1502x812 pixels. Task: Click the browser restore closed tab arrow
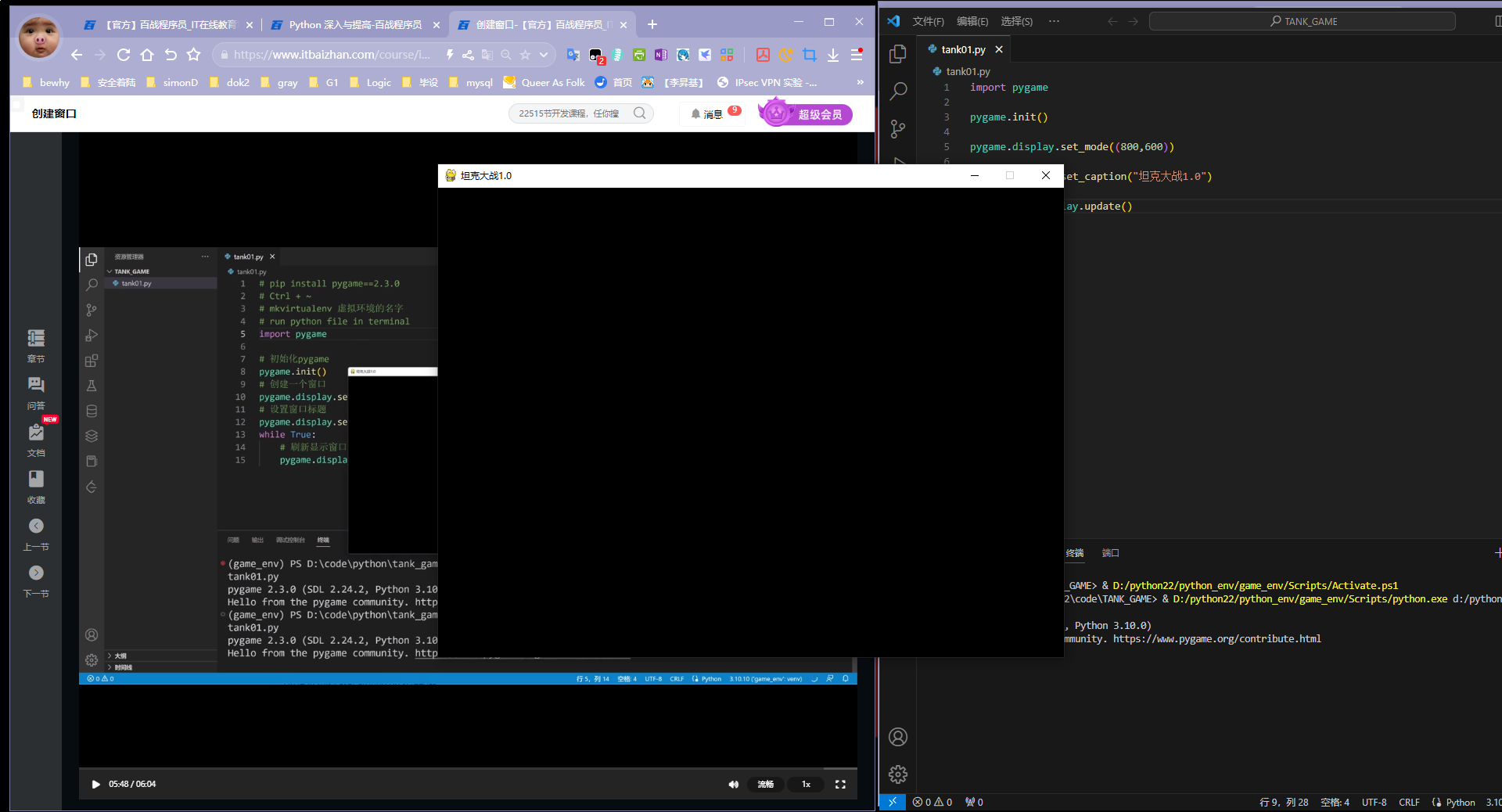[x=171, y=55]
